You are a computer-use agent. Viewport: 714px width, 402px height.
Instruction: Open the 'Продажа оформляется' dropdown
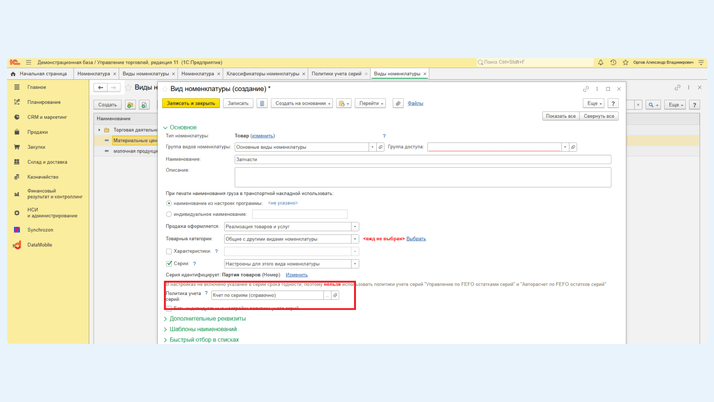click(355, 227)
